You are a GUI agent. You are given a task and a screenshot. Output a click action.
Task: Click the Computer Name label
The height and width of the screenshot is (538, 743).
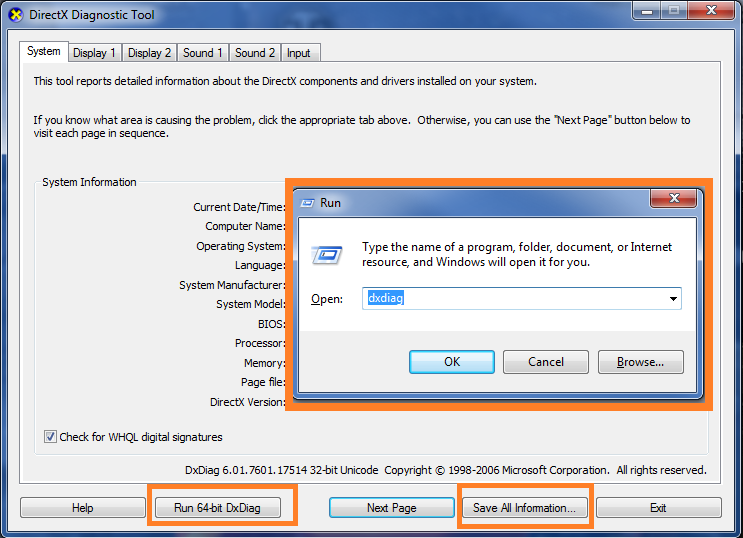click(245, 226)
